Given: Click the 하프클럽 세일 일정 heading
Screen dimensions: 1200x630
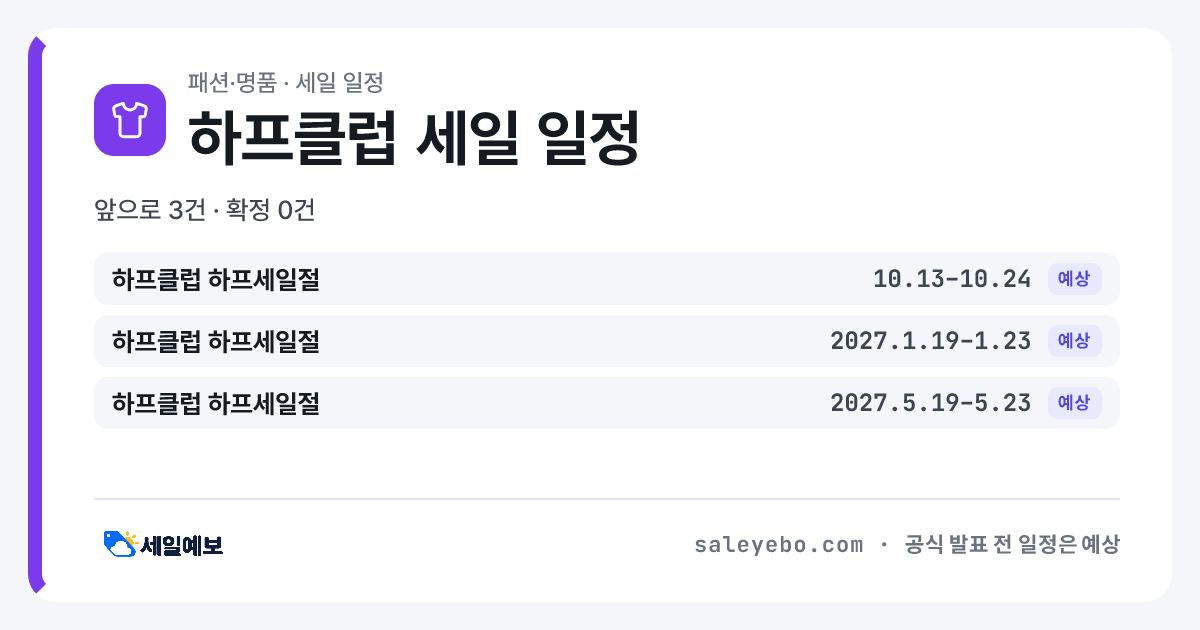Looking at the screenshot, I should click(x=413, y=136).
